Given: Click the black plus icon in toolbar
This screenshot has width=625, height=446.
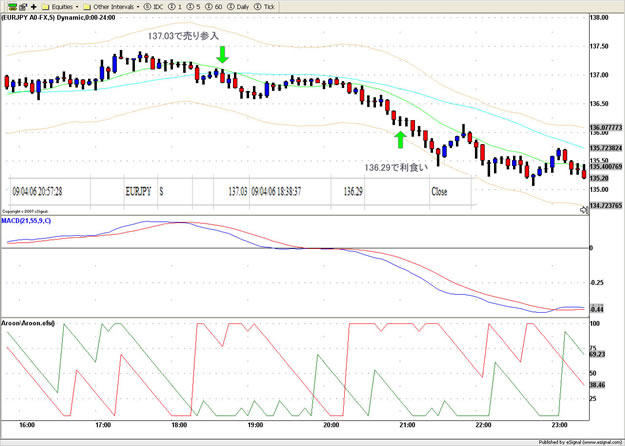Looking at the screenshot, I should 33,7.
